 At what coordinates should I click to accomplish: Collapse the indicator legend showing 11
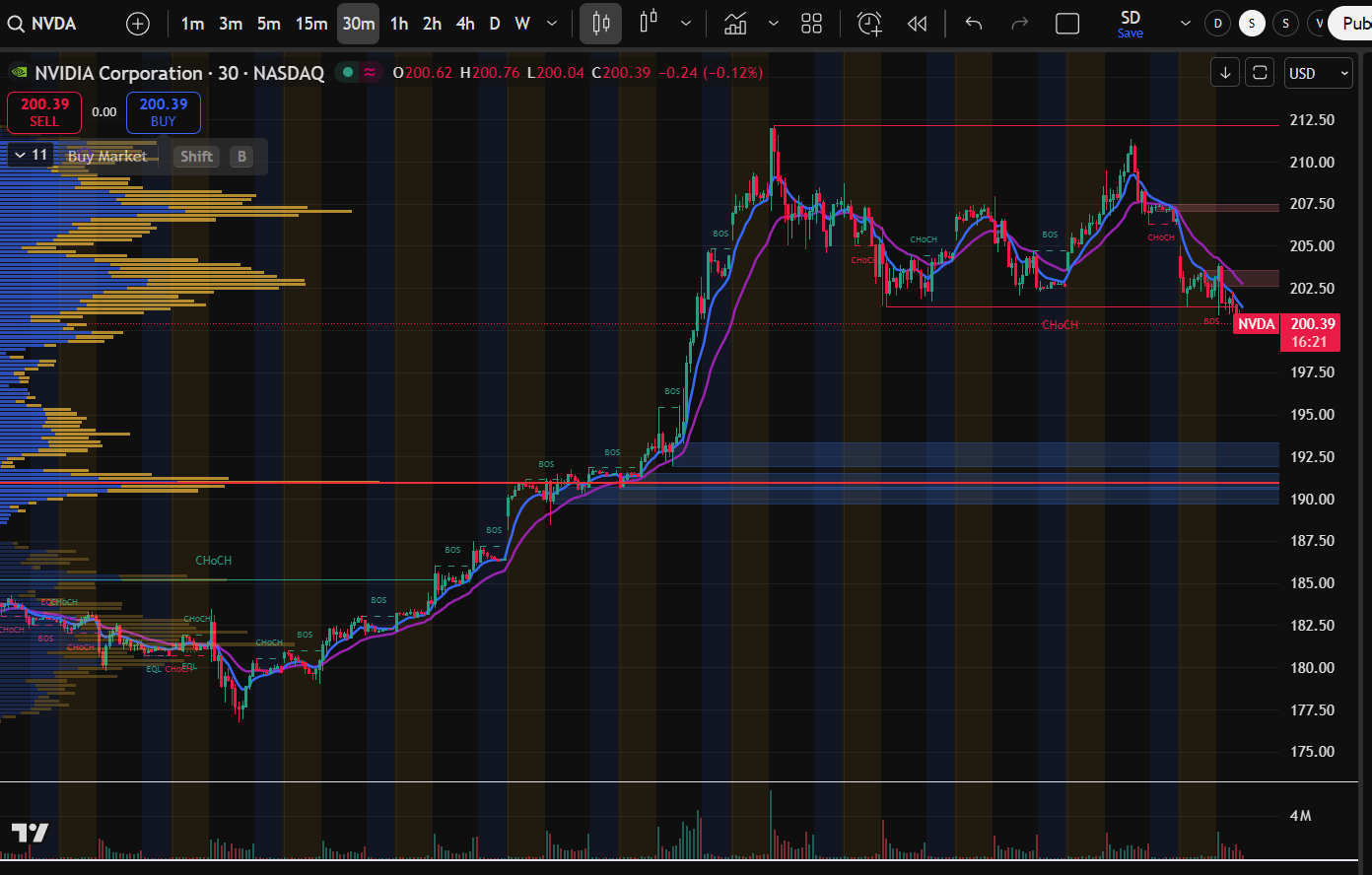click(x=30, y=155)
